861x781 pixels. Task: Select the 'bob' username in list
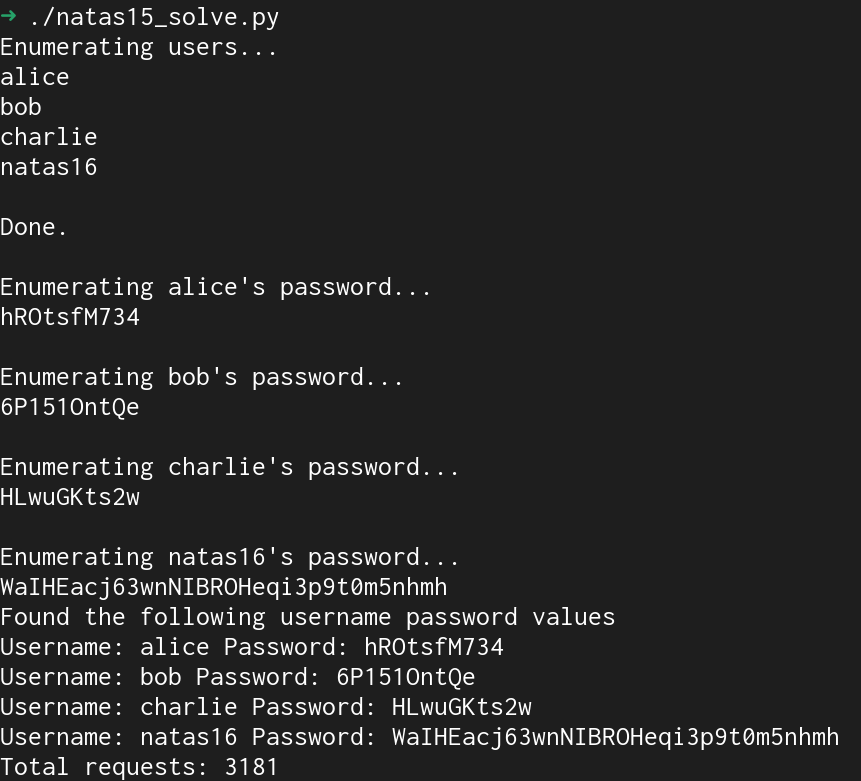click(21, 107)
